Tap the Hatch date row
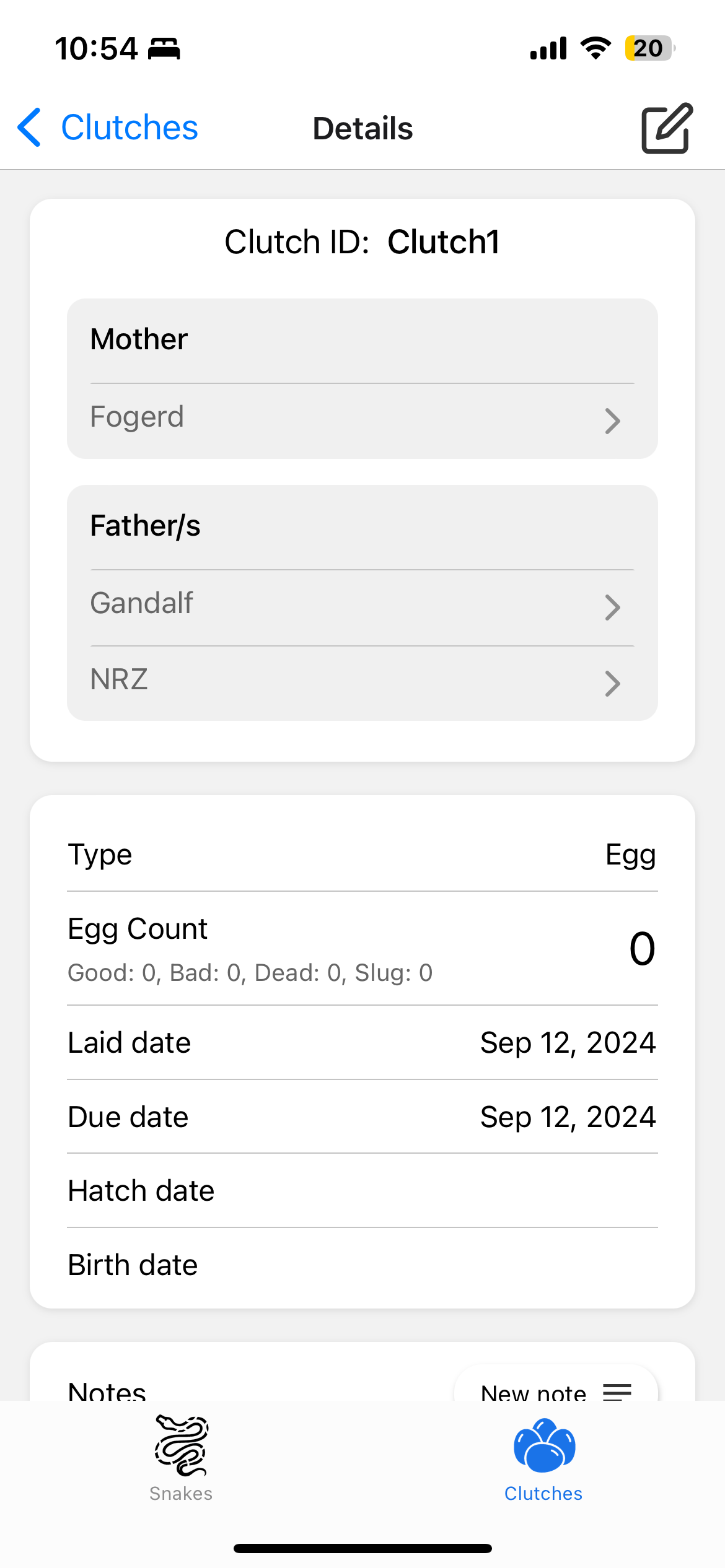The image size is (725, 1568). click(x=362, y=1191)
